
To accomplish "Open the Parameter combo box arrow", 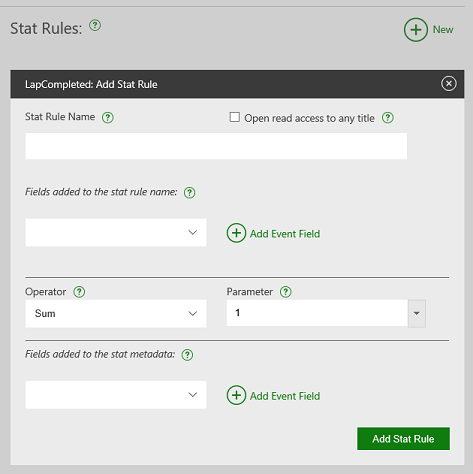I will (417, 313).
